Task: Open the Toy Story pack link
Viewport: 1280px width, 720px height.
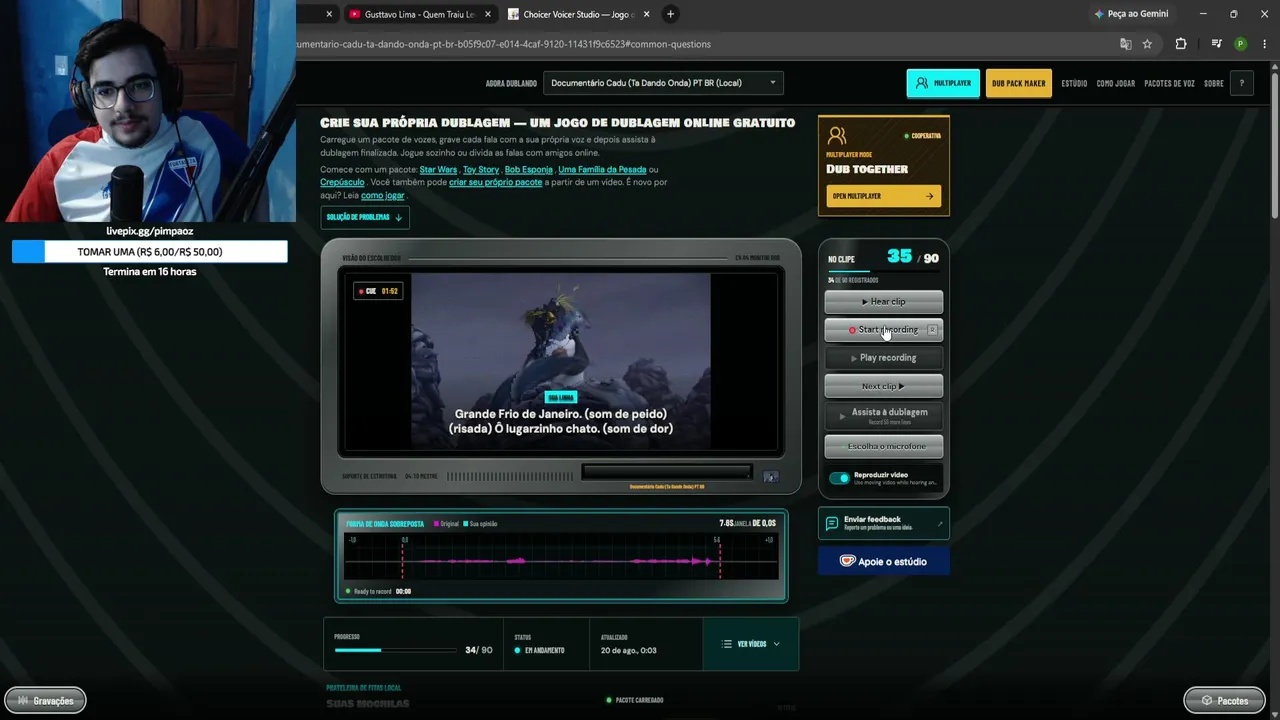Action: pos(481,170)
